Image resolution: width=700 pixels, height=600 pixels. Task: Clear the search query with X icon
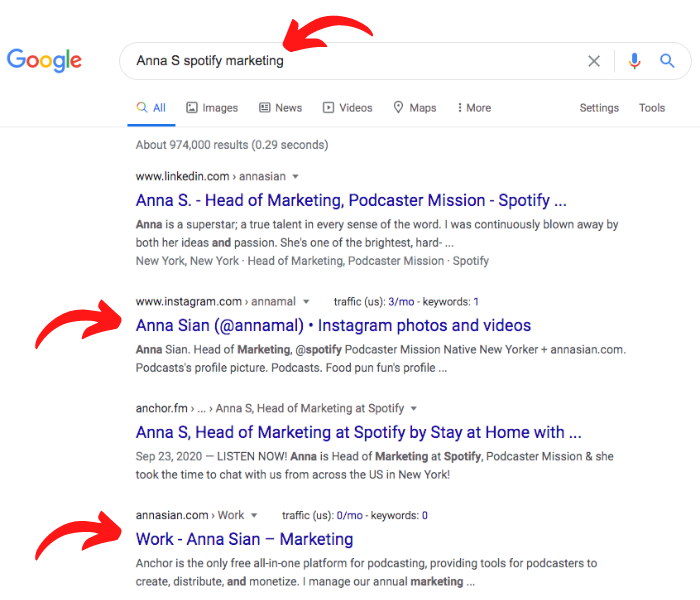tap(594, 61)
